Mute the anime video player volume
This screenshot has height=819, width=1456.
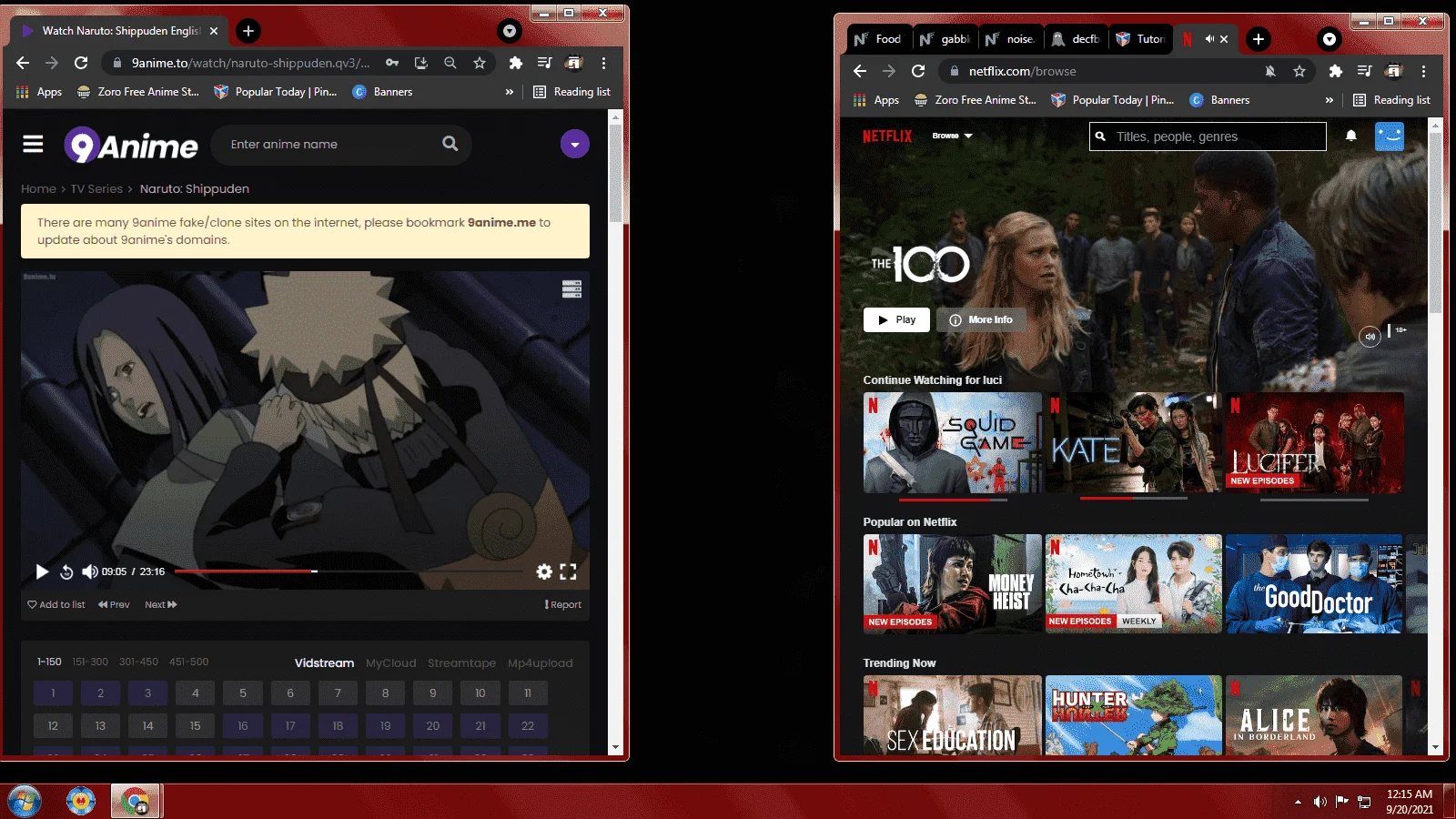tap(89, 571)
